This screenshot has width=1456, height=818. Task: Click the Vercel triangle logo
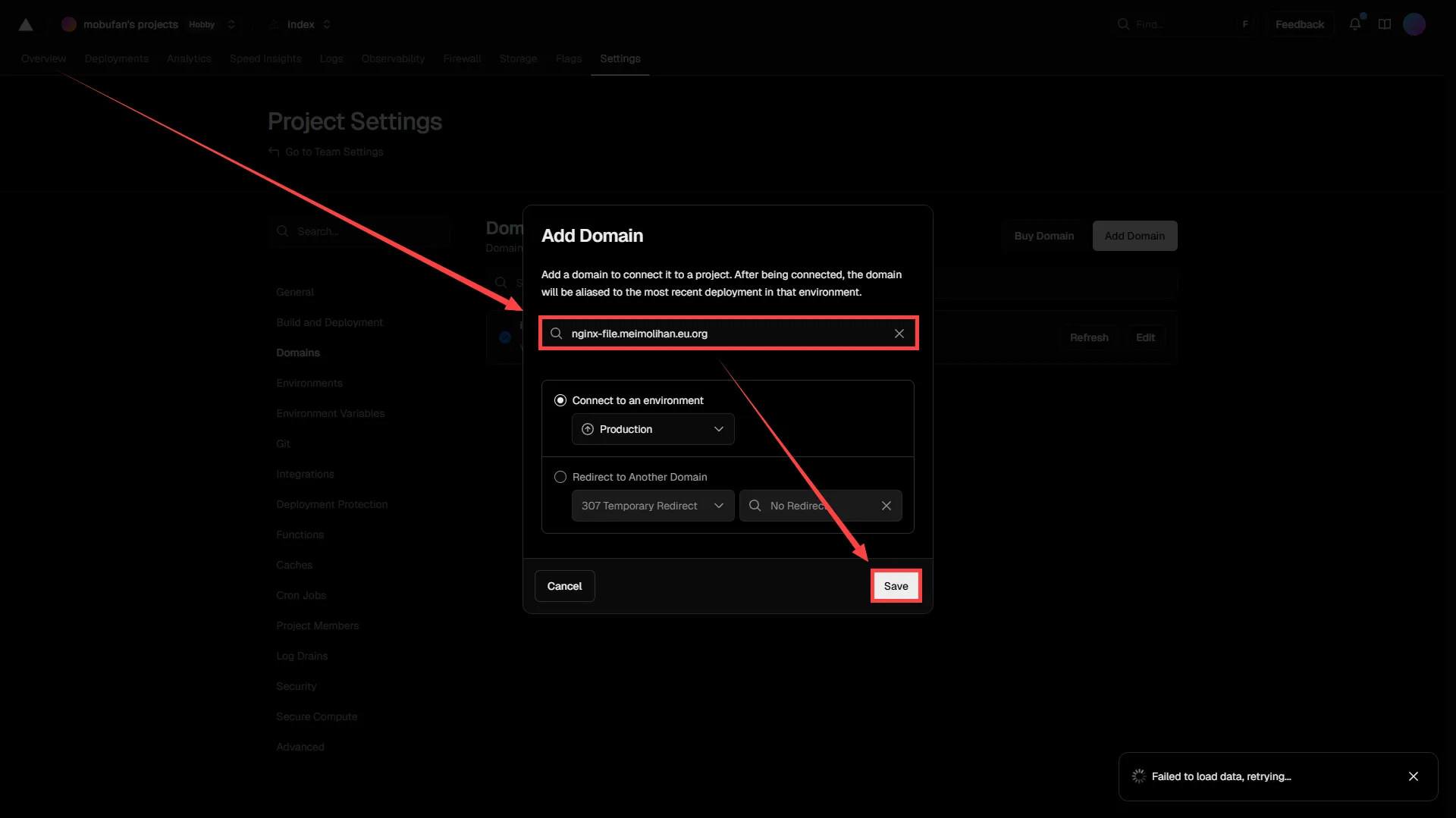[x=25, y=24]
